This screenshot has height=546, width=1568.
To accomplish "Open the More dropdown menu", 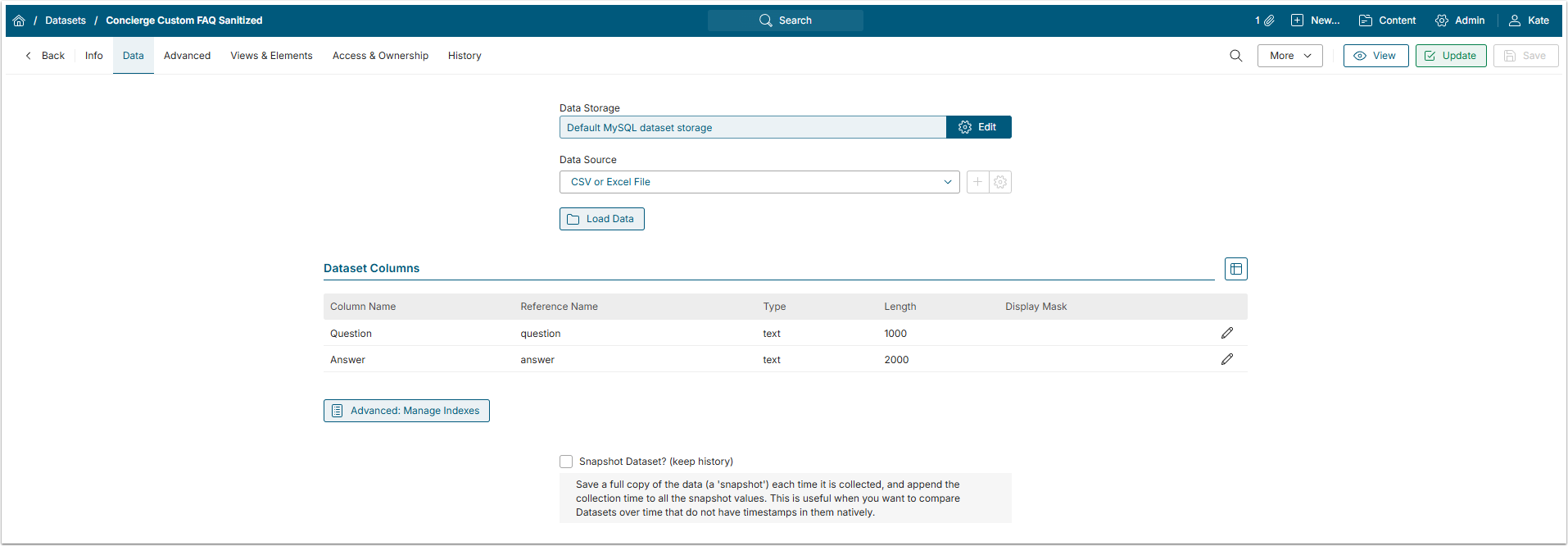I will coord(1289,56).
